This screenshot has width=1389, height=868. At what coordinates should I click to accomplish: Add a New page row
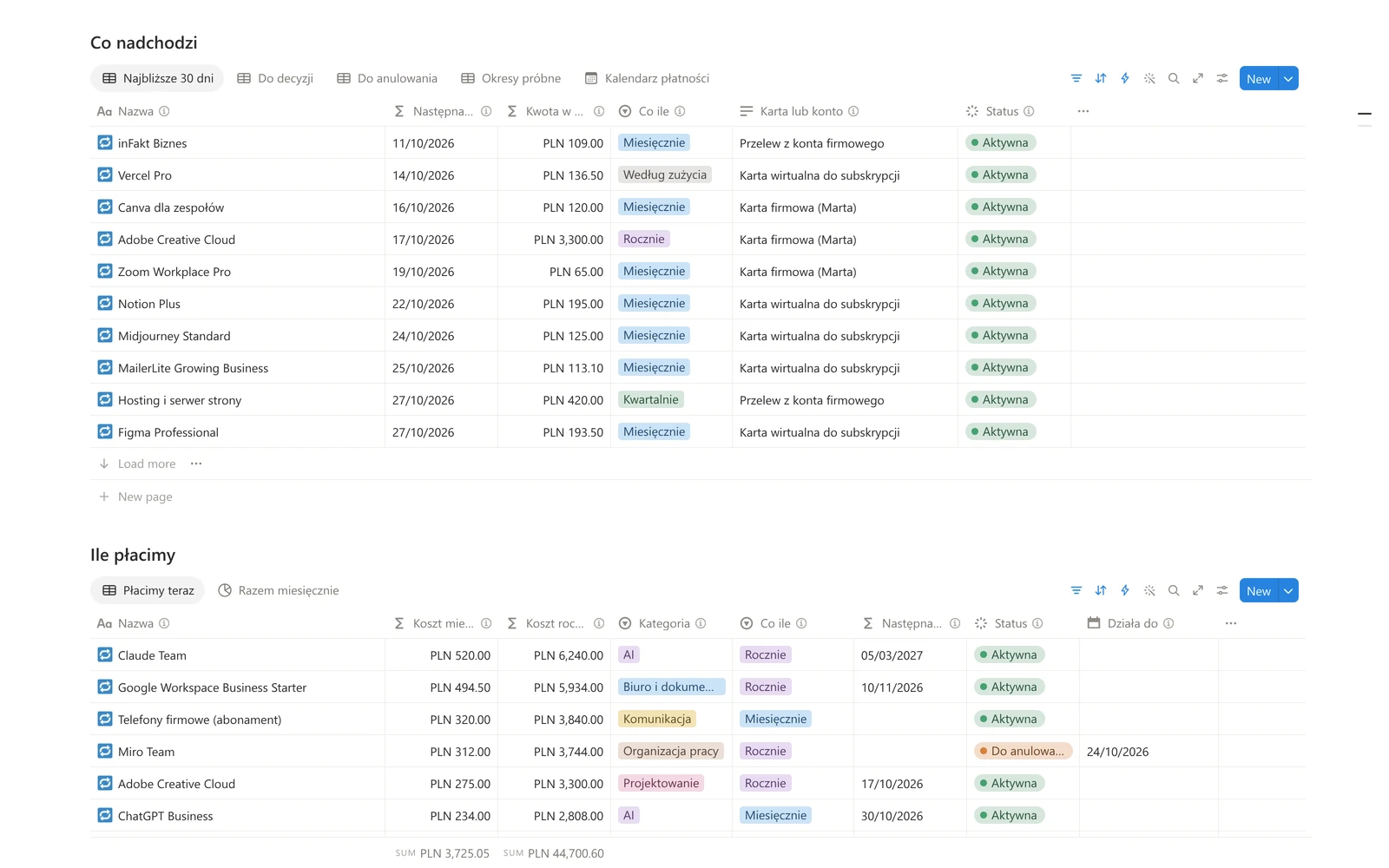[135, 496]
